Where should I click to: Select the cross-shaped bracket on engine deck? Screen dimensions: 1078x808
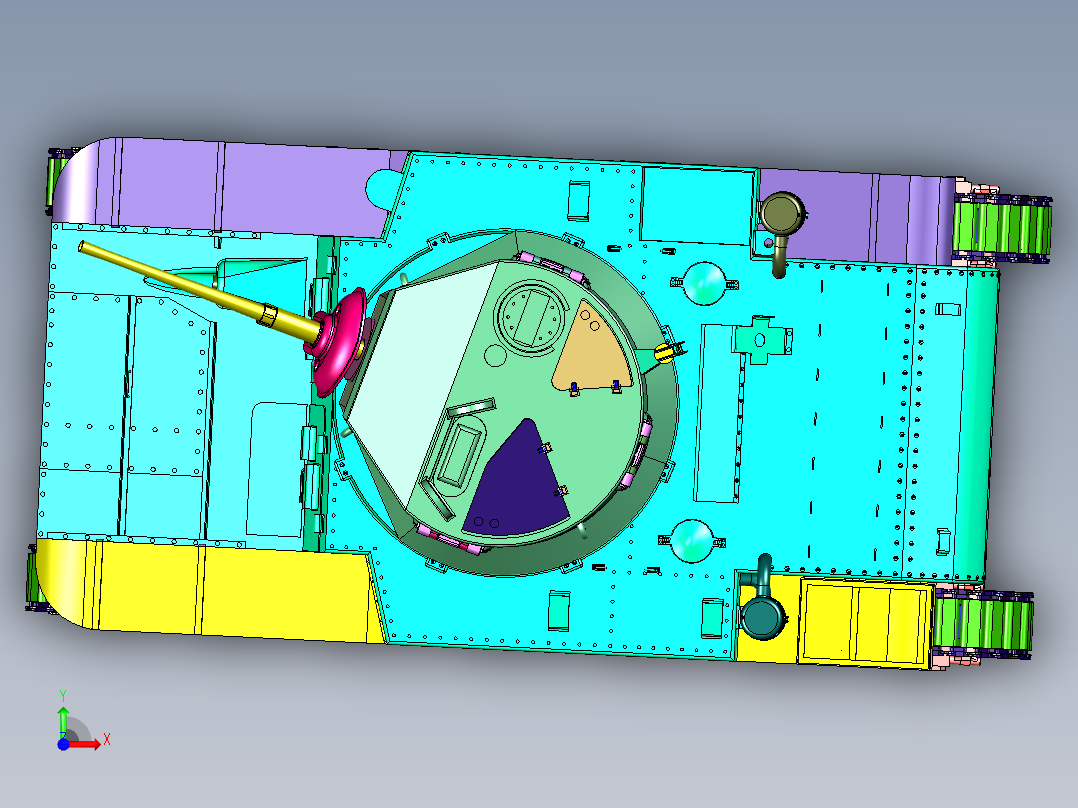(761, 340)
